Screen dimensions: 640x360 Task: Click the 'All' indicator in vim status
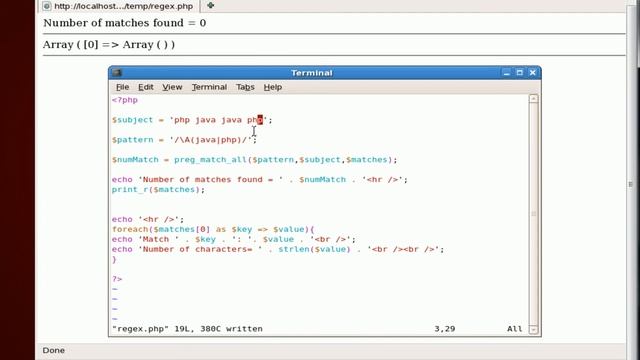[x=515, y=329]
